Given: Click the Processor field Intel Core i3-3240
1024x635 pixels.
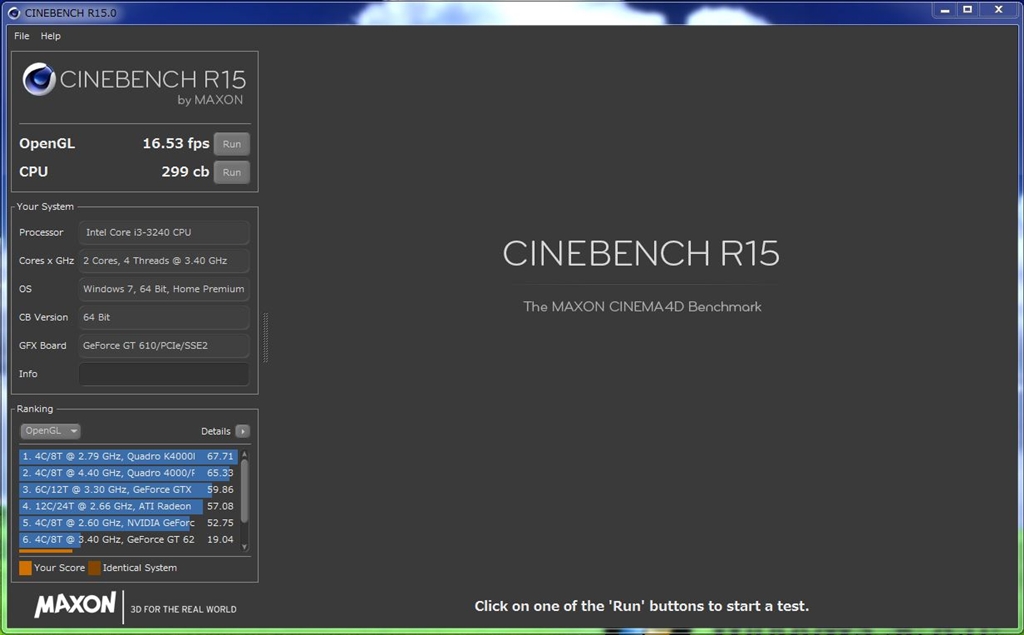Looking at the screenshot, I should pyautogui.click(x=163, y=232).
